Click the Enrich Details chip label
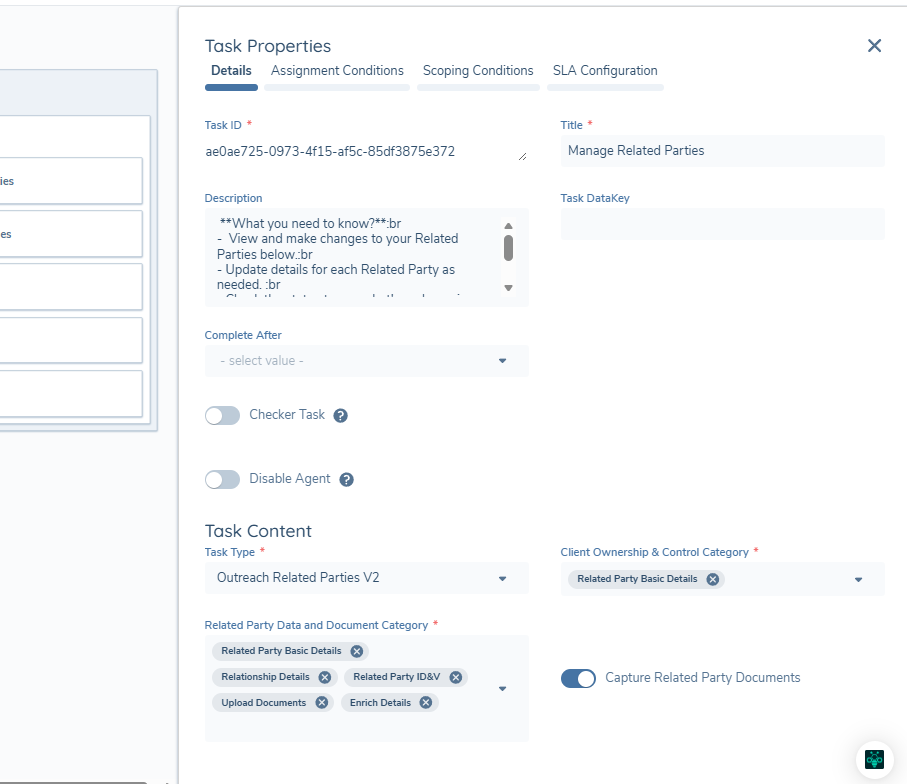 click(x=380, y=702)
